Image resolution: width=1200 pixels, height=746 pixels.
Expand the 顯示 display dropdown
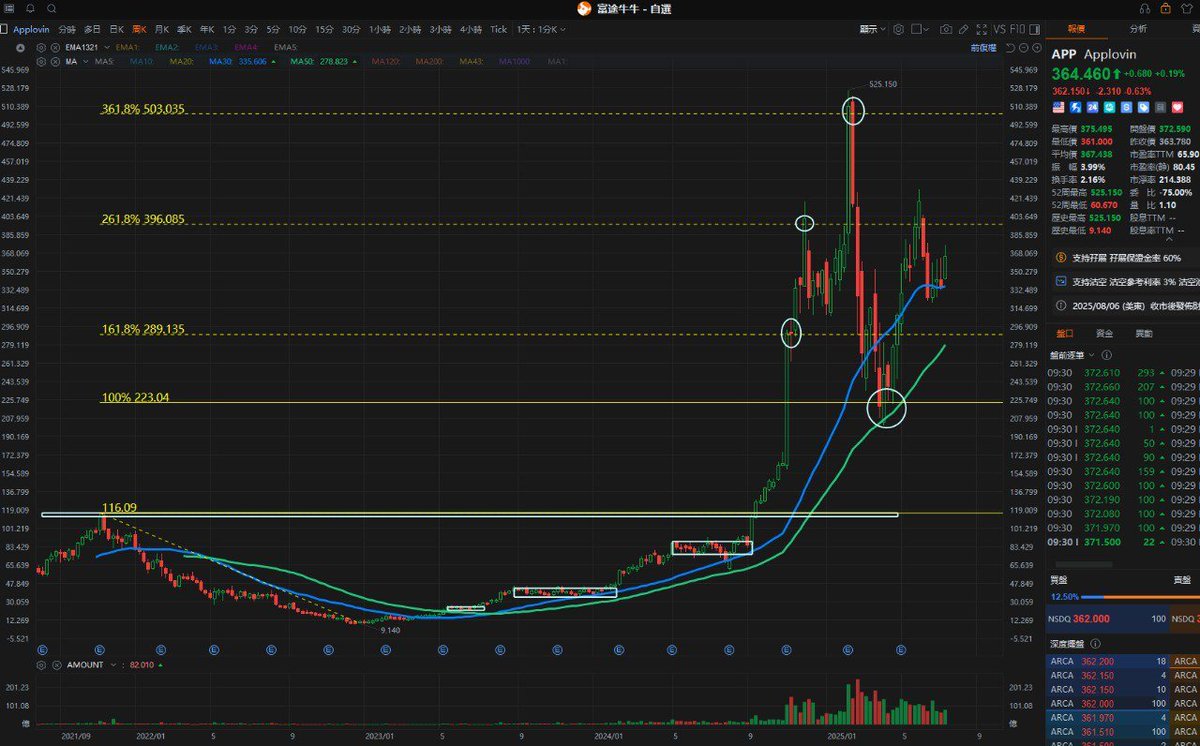point(870,29)
